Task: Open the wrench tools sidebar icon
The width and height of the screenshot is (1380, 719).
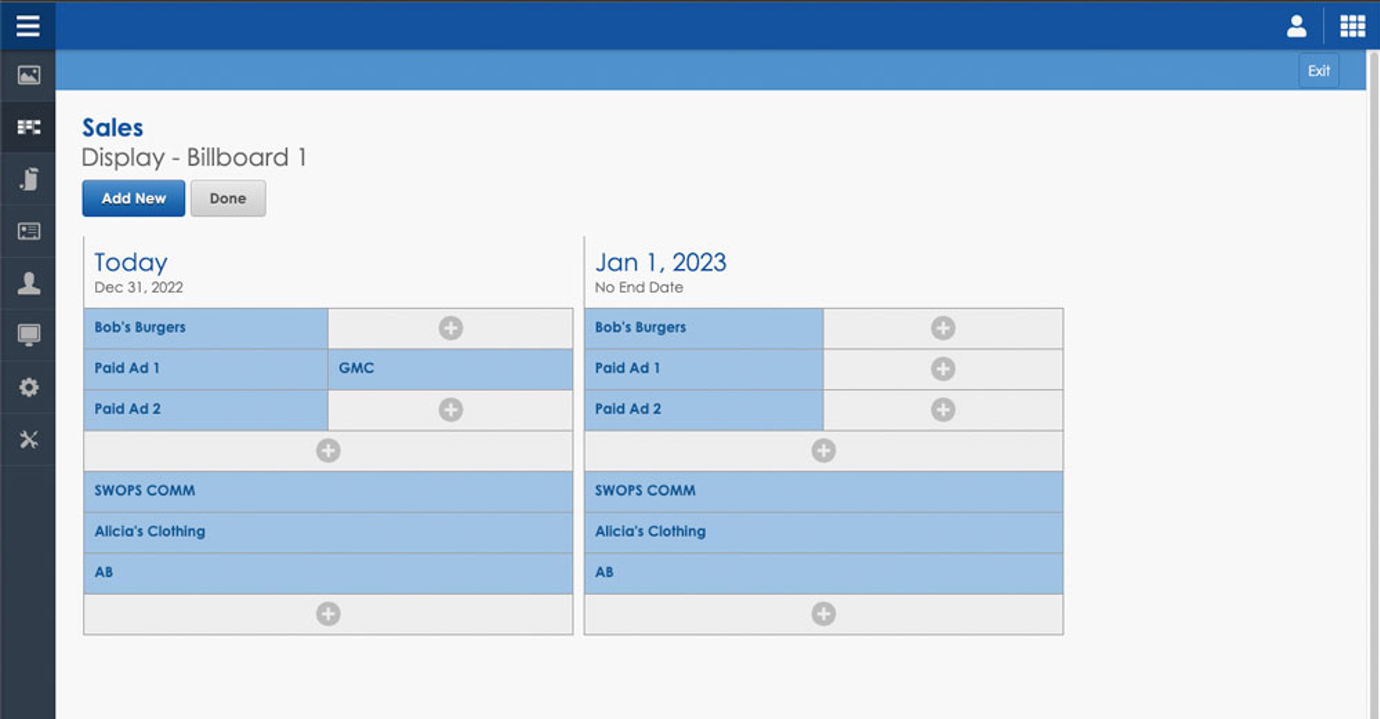Action: [x=28, y=439]
